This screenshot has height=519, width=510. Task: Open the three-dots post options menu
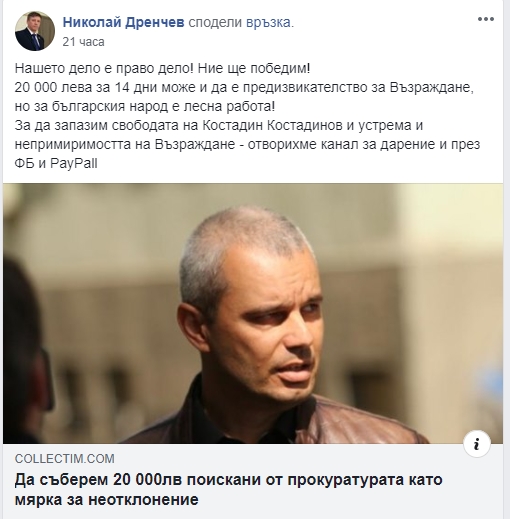pyautogui.click(x=486, y=19)
